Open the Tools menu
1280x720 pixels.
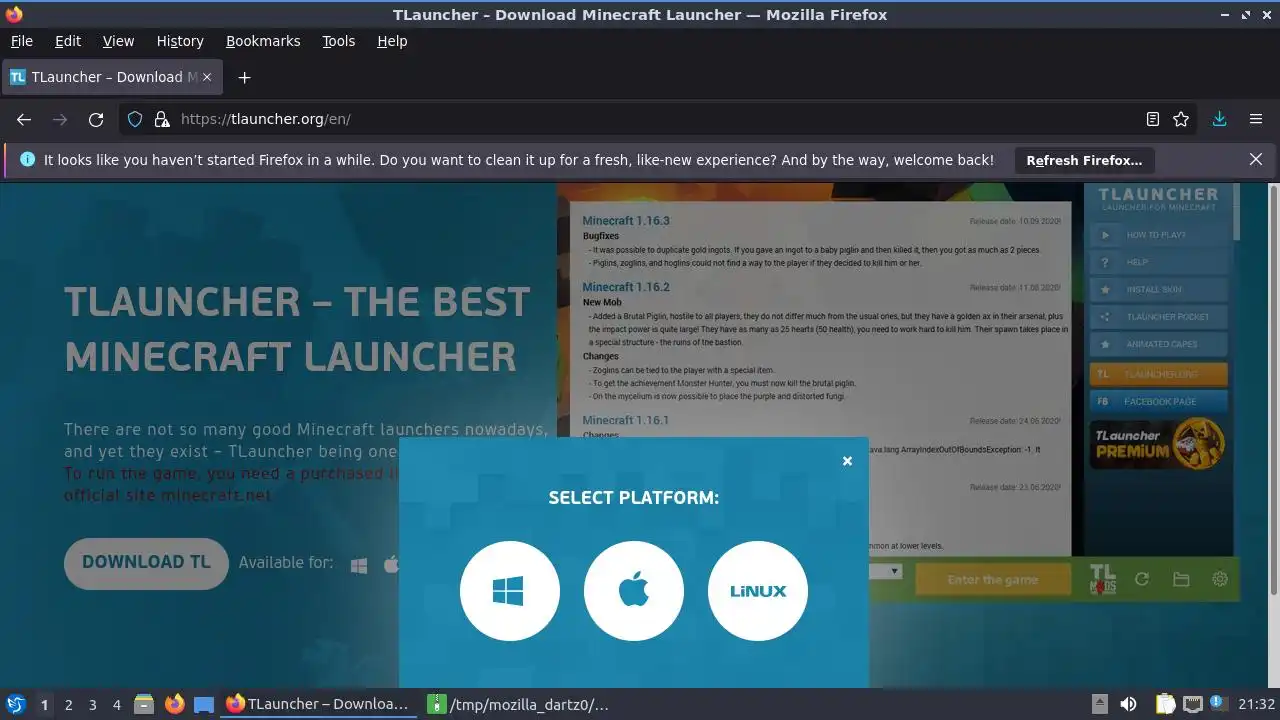click(x=339, y=41)
